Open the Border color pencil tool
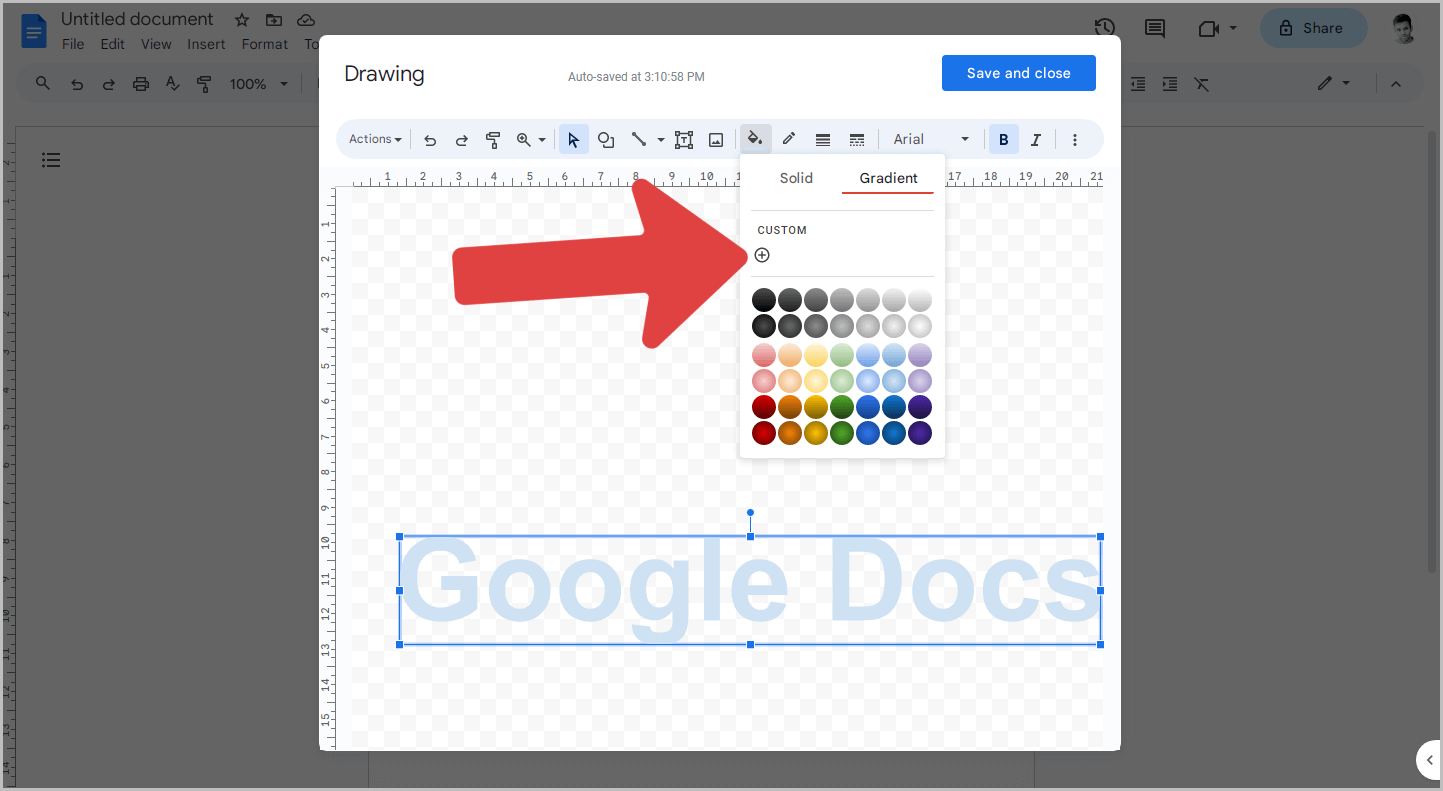The height and width of the screenshot is (791, 1443). 789,140
